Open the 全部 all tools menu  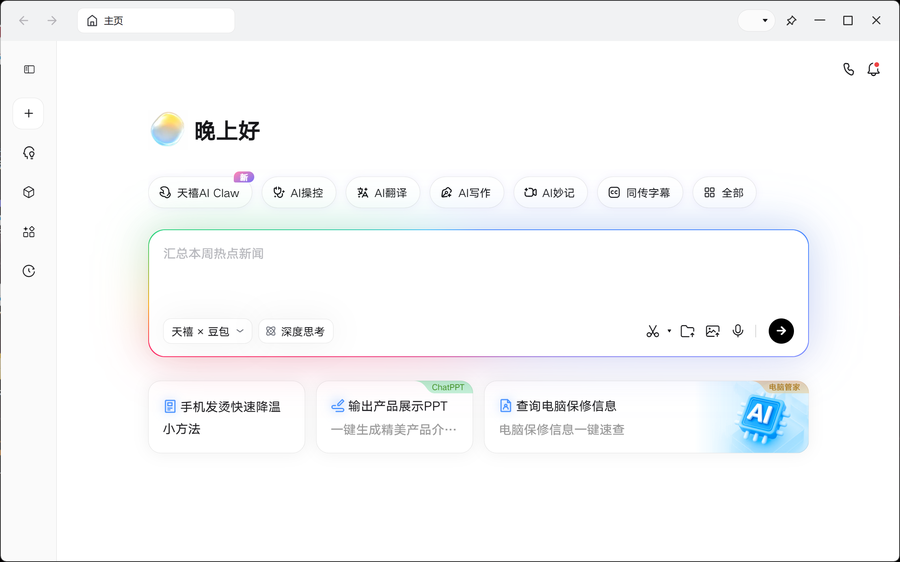724,193
